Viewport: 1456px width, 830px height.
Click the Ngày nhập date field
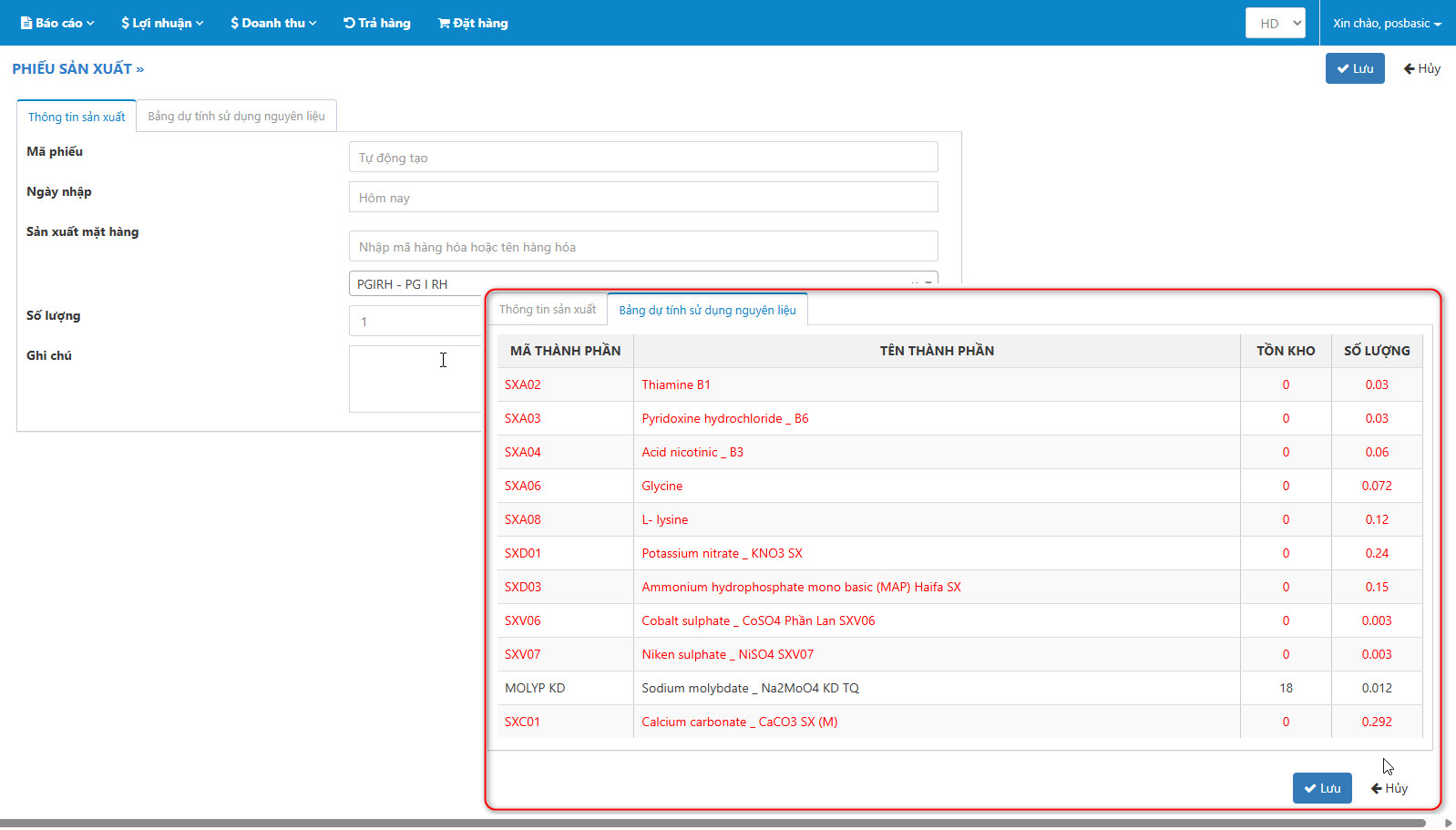(642, 197)
